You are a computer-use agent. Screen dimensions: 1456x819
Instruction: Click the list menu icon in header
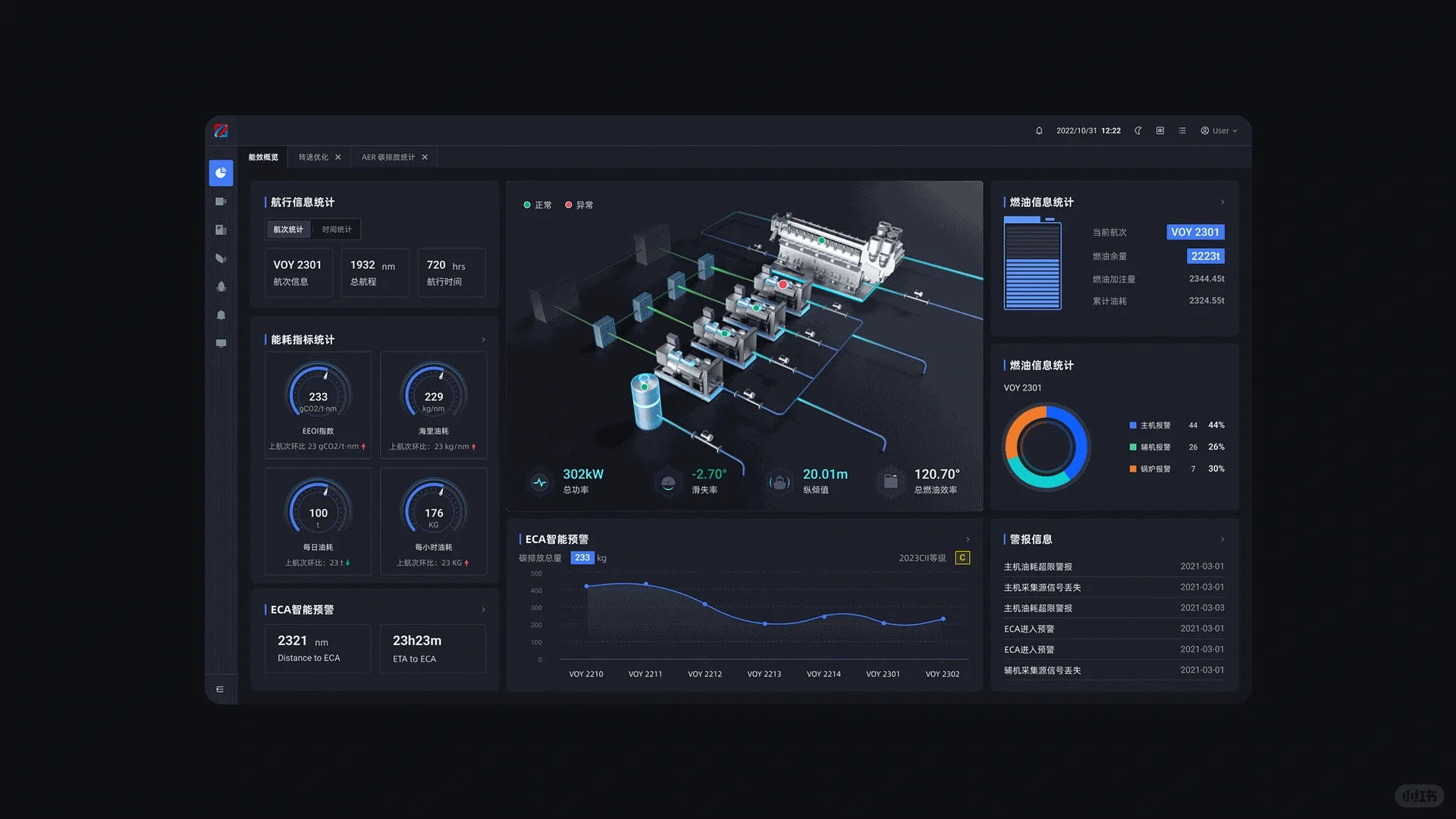1181,131
